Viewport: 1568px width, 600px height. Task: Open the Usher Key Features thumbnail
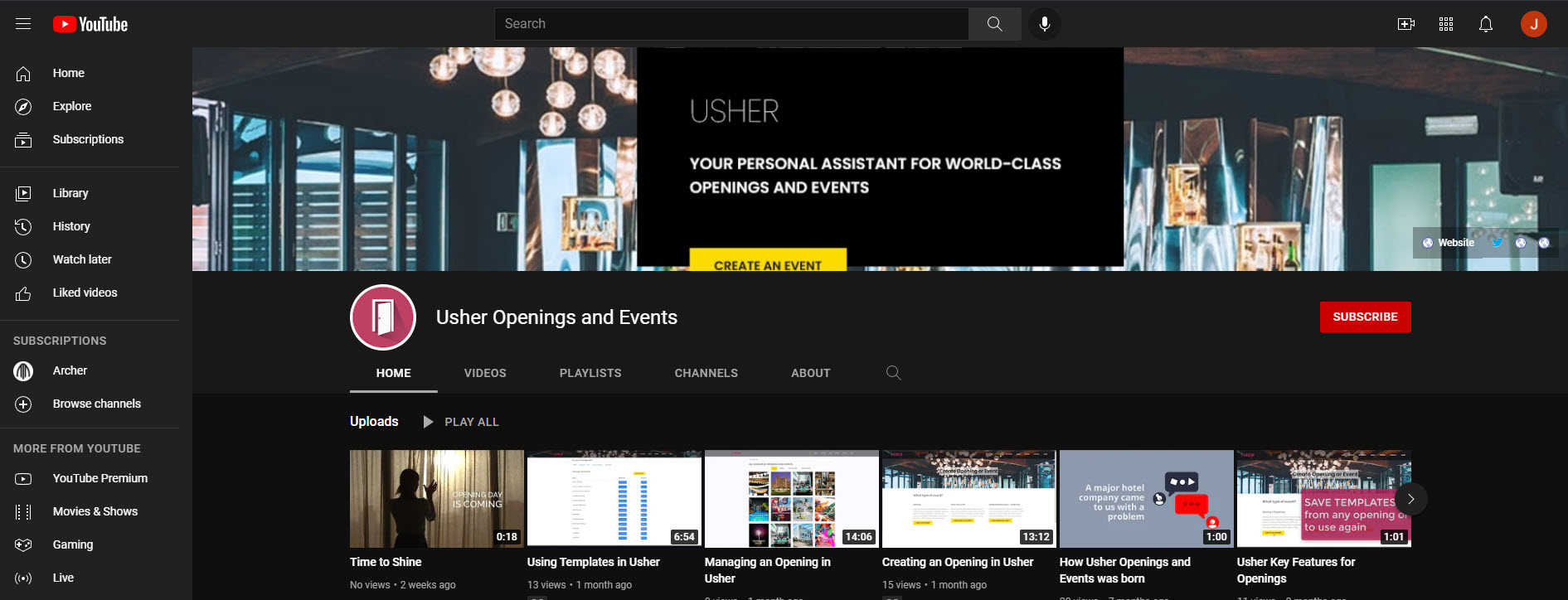(x=1324, y=499)
